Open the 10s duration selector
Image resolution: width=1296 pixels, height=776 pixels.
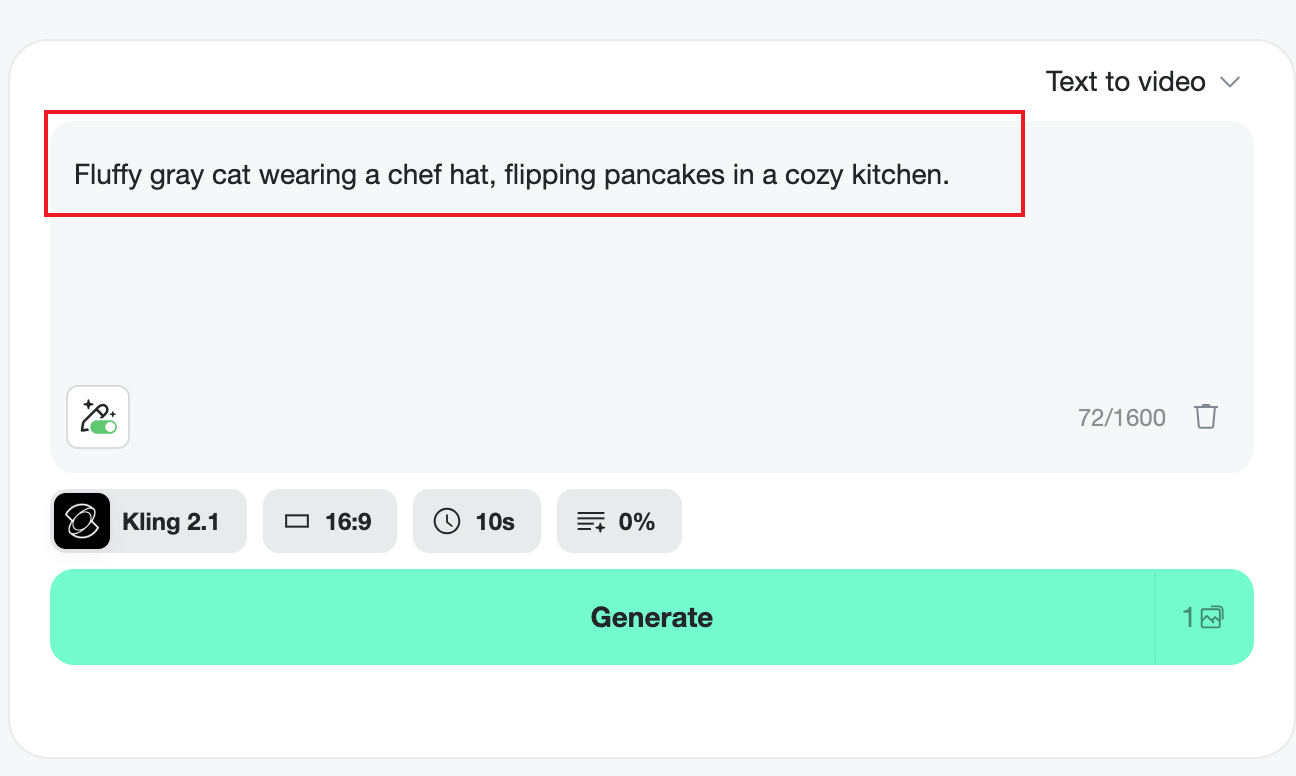(x=477, y=520)
